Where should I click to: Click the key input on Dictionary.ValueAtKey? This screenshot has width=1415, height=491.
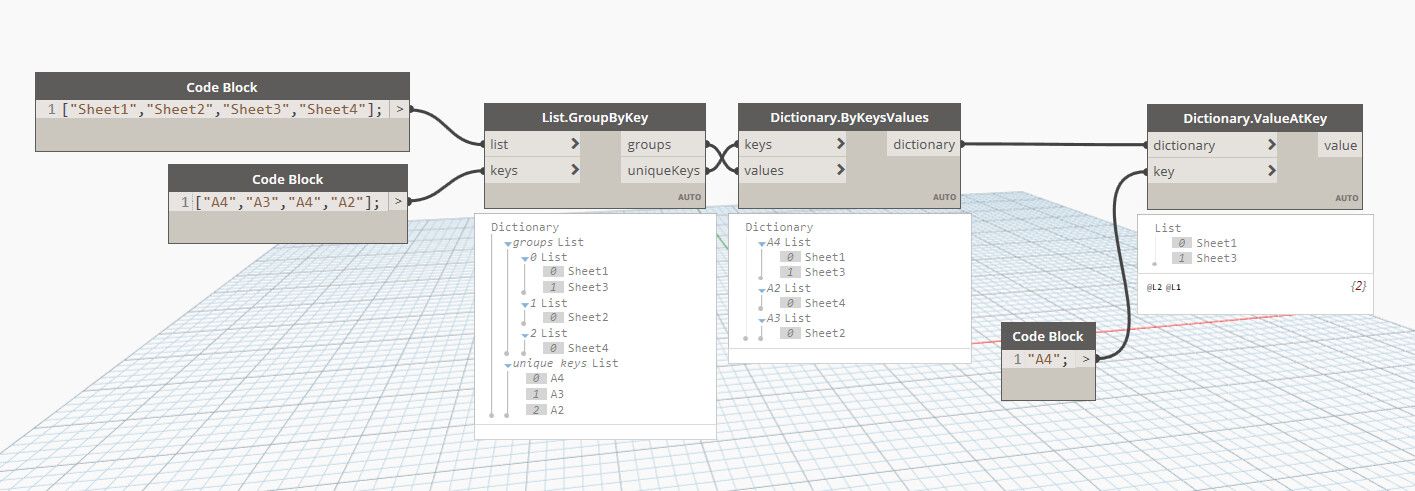[1213, 171]
